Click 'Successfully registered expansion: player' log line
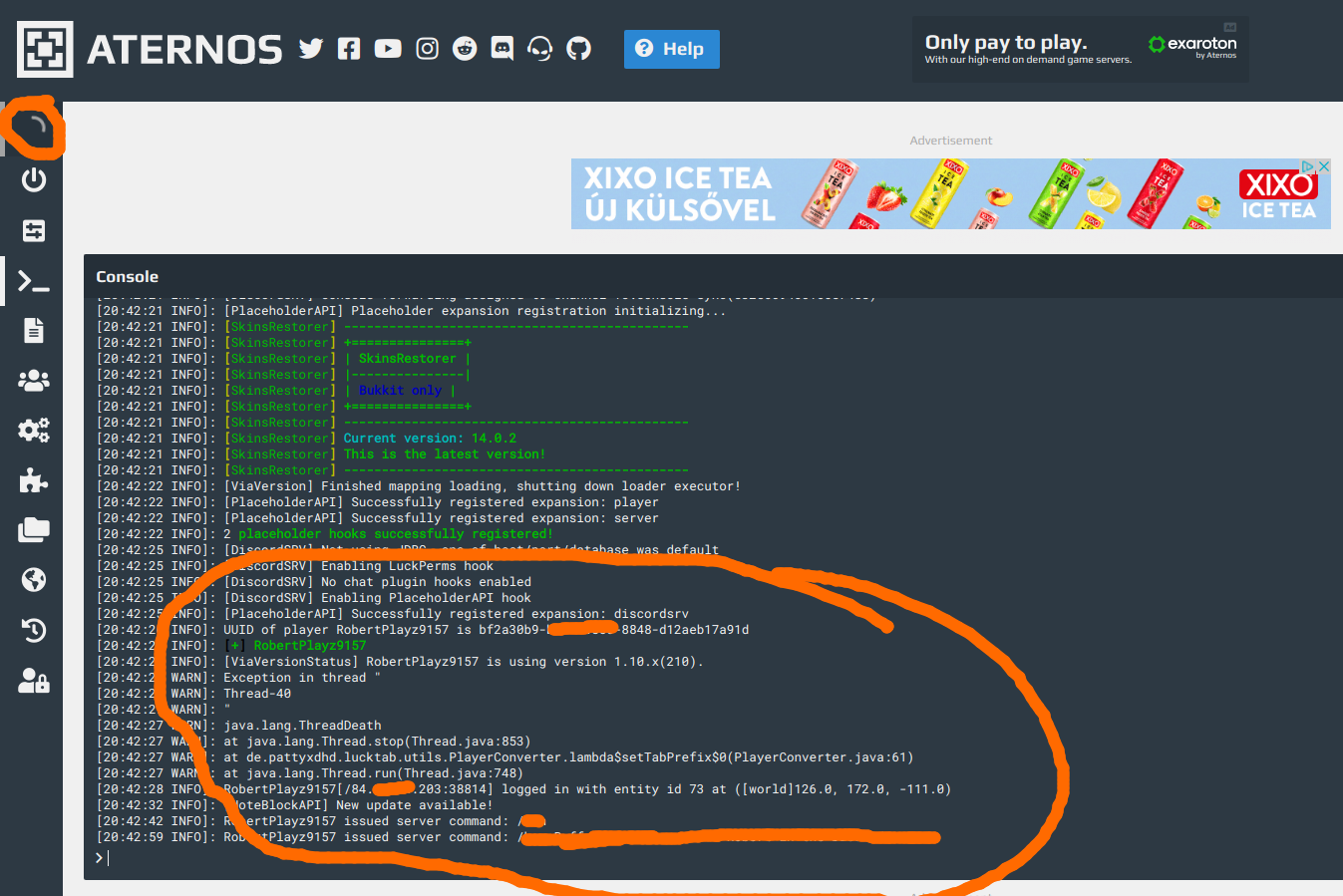 tap(378, 502)
